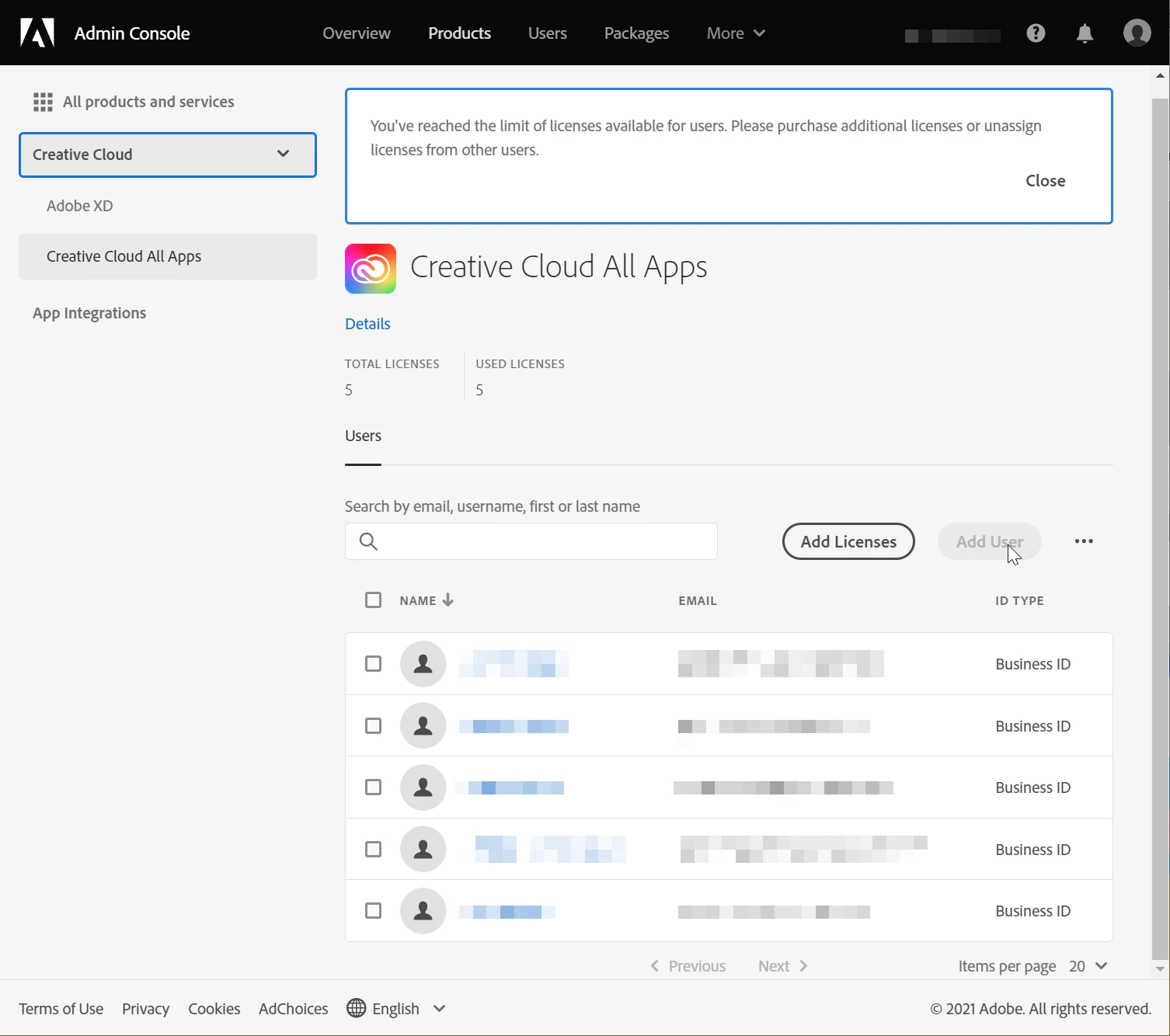Check the third user row checkbox

click(374, 787)
